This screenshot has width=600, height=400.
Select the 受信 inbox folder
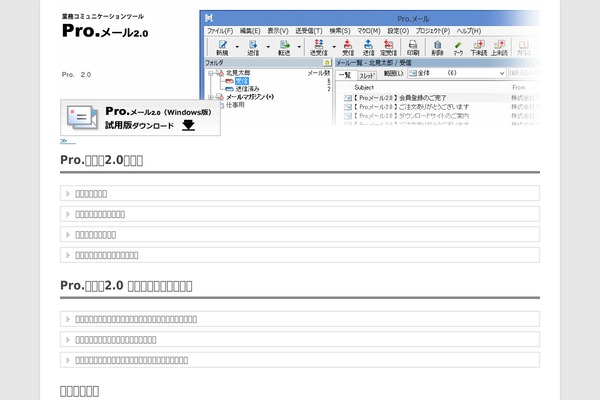point(241,81)
